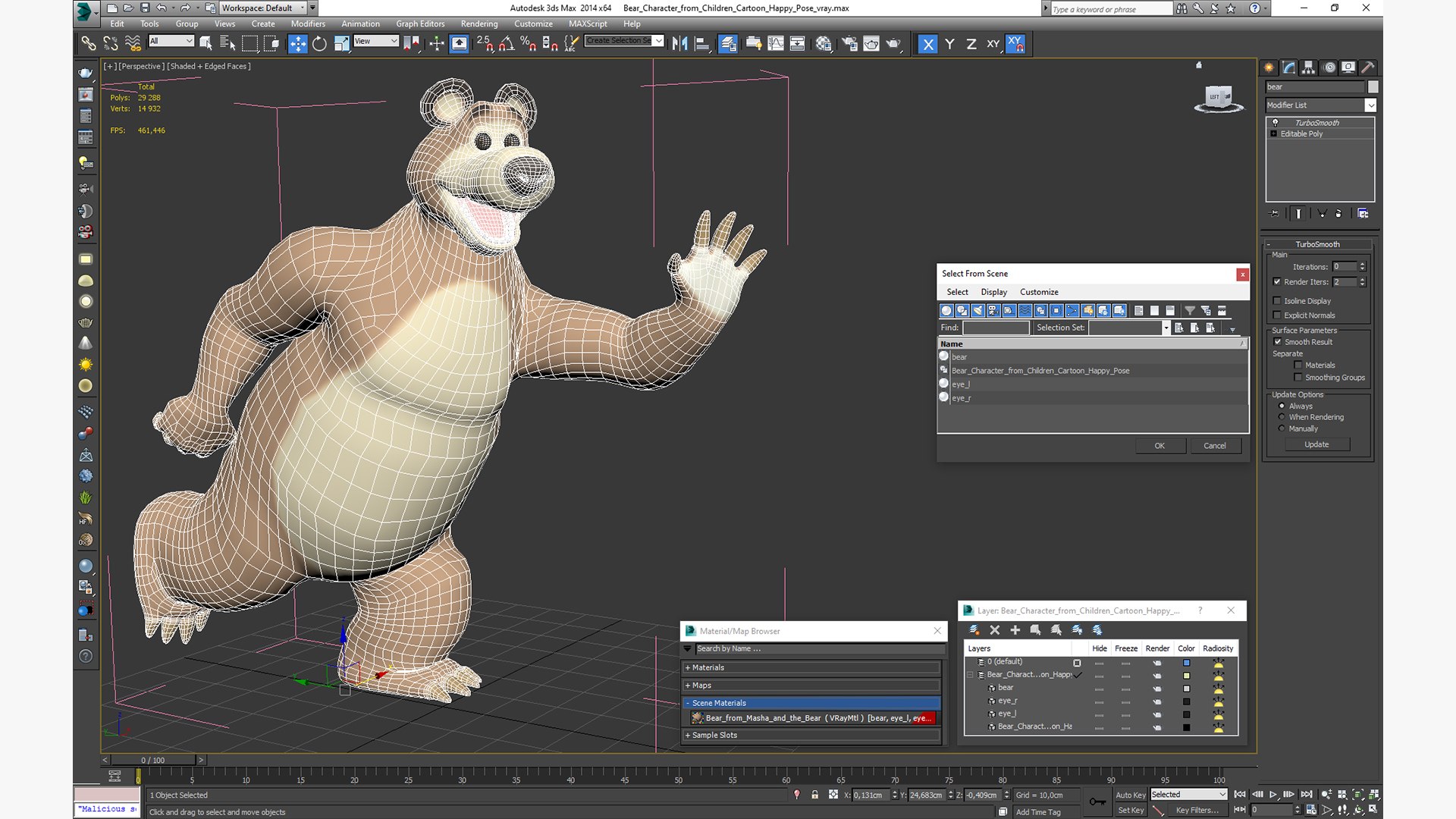Toggle Percent Snap in main toolbar
This screenshot has width=1456, height=819.
click(529, 44)
